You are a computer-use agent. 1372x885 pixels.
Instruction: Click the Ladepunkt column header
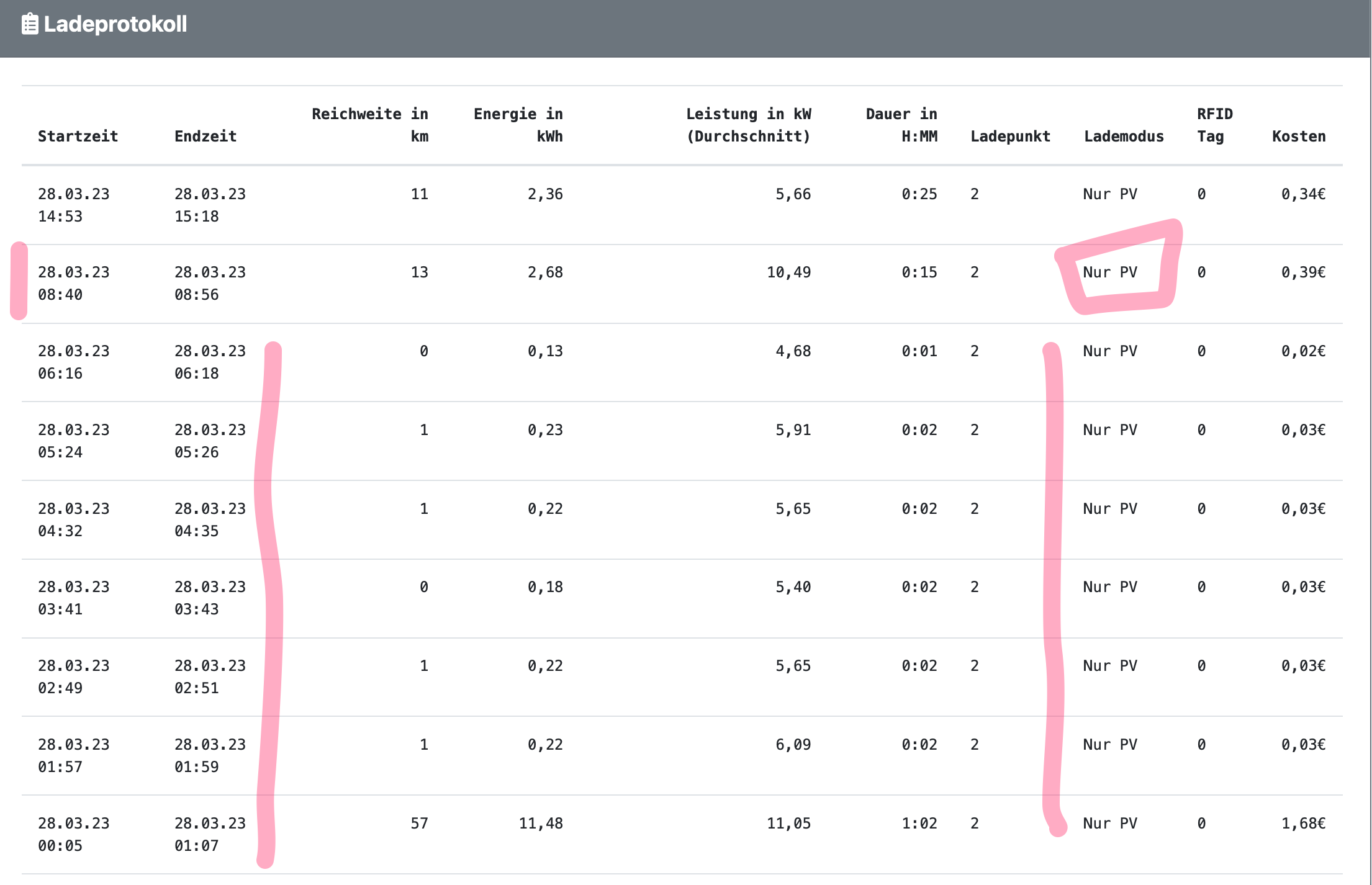[x=1010, y=137]
